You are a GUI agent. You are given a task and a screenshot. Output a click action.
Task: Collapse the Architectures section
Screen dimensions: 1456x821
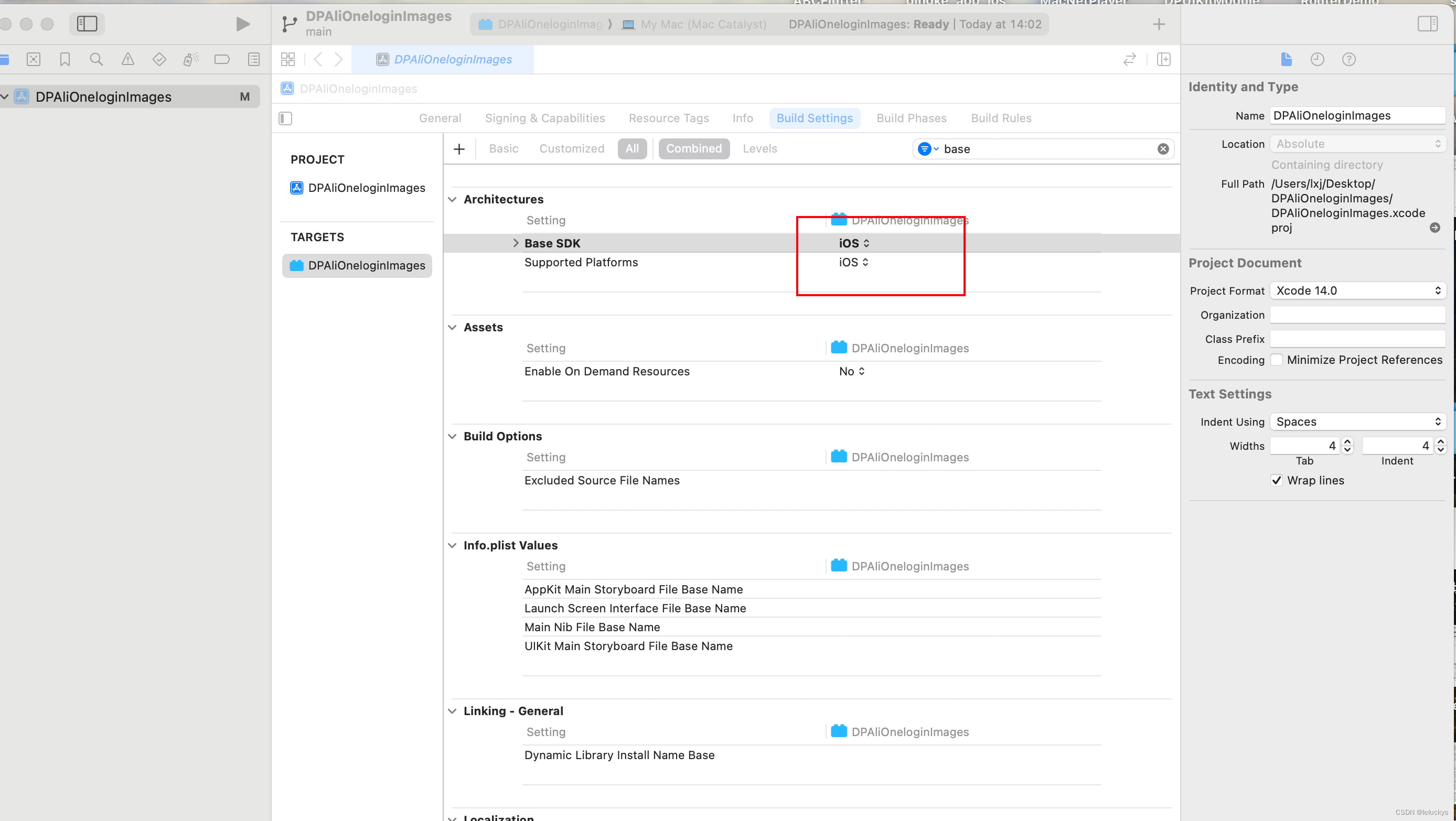pos(452,199)
